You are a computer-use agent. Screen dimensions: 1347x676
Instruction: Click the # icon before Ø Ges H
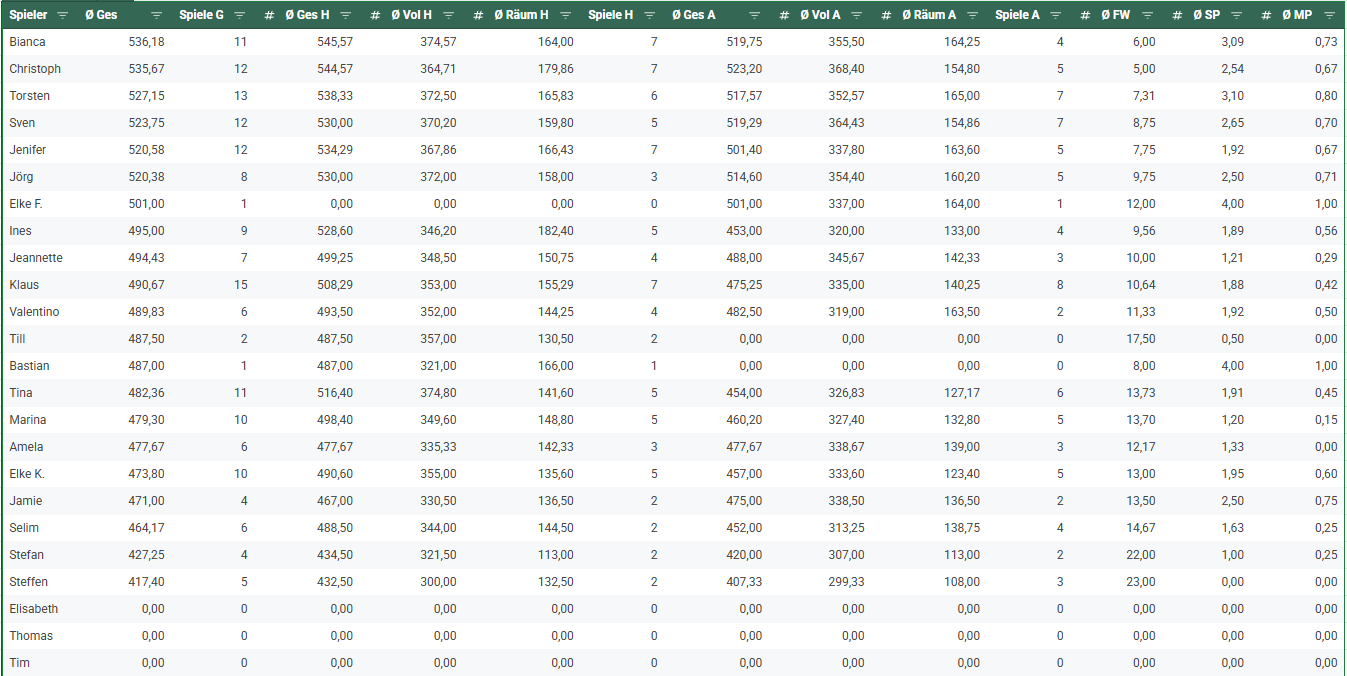click(269, 16)
